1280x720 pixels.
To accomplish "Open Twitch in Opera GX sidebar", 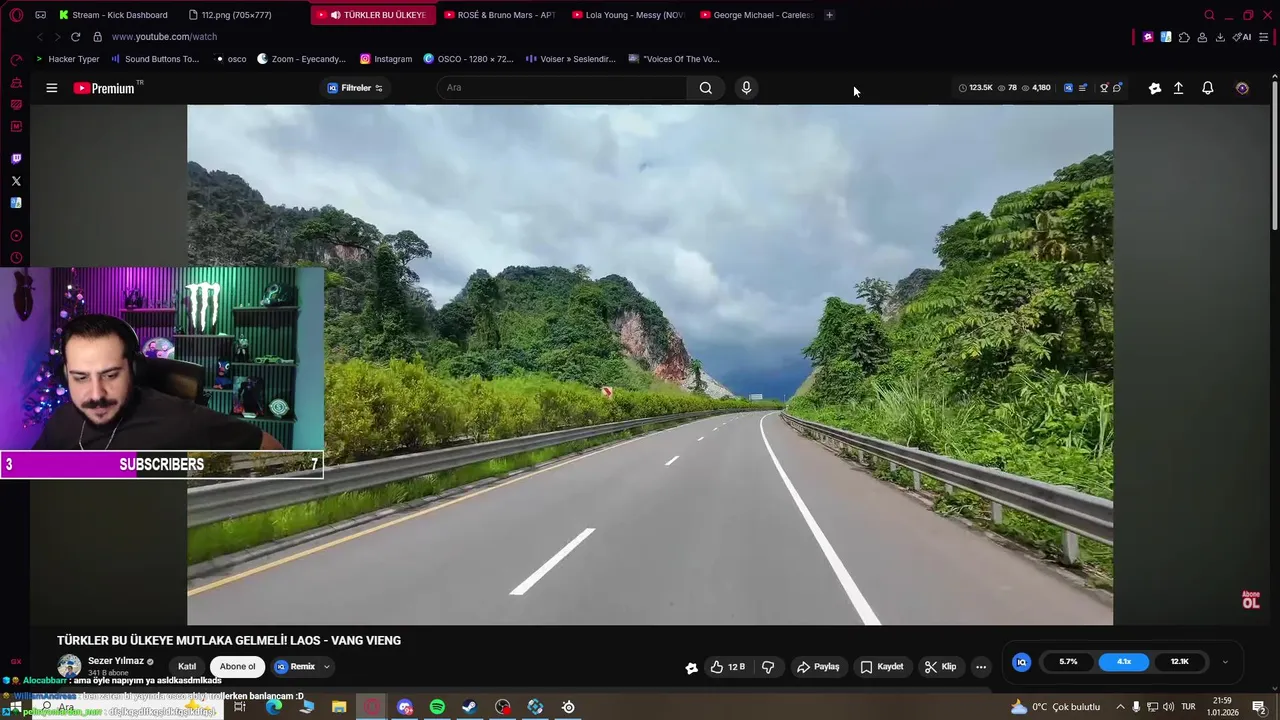I will [x=16, y=159].
